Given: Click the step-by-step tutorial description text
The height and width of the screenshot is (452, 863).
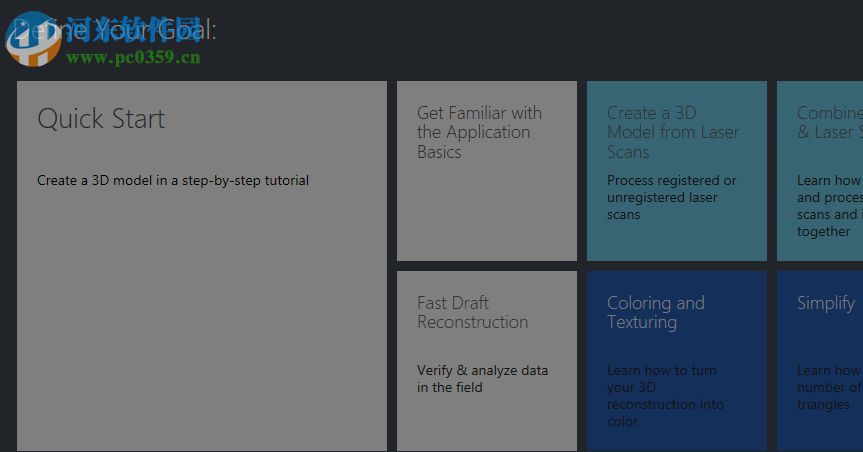Looking at the screenshot, I should [173, 181].
